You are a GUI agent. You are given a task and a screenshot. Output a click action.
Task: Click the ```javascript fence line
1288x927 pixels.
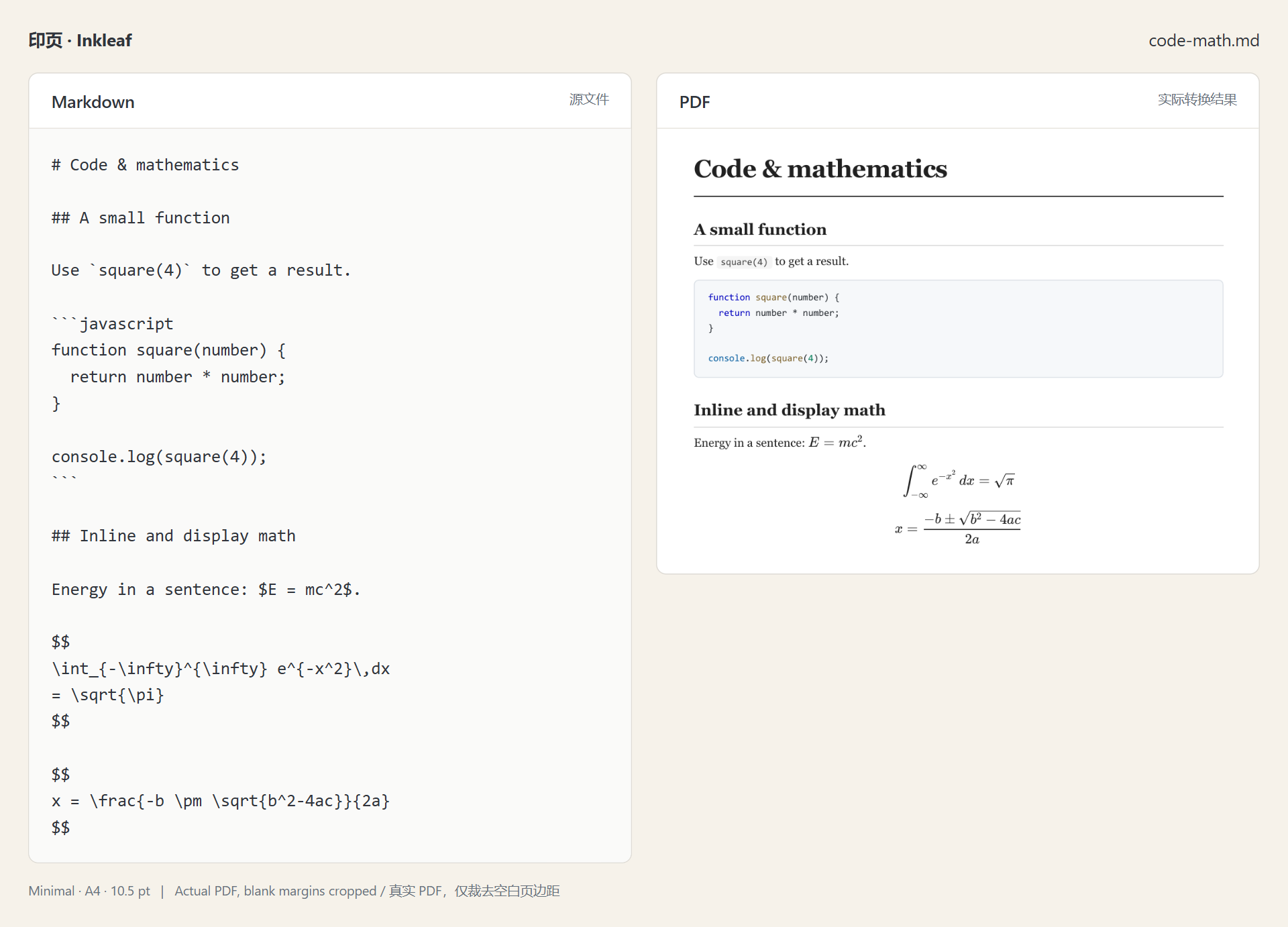[x=113, y=323]
